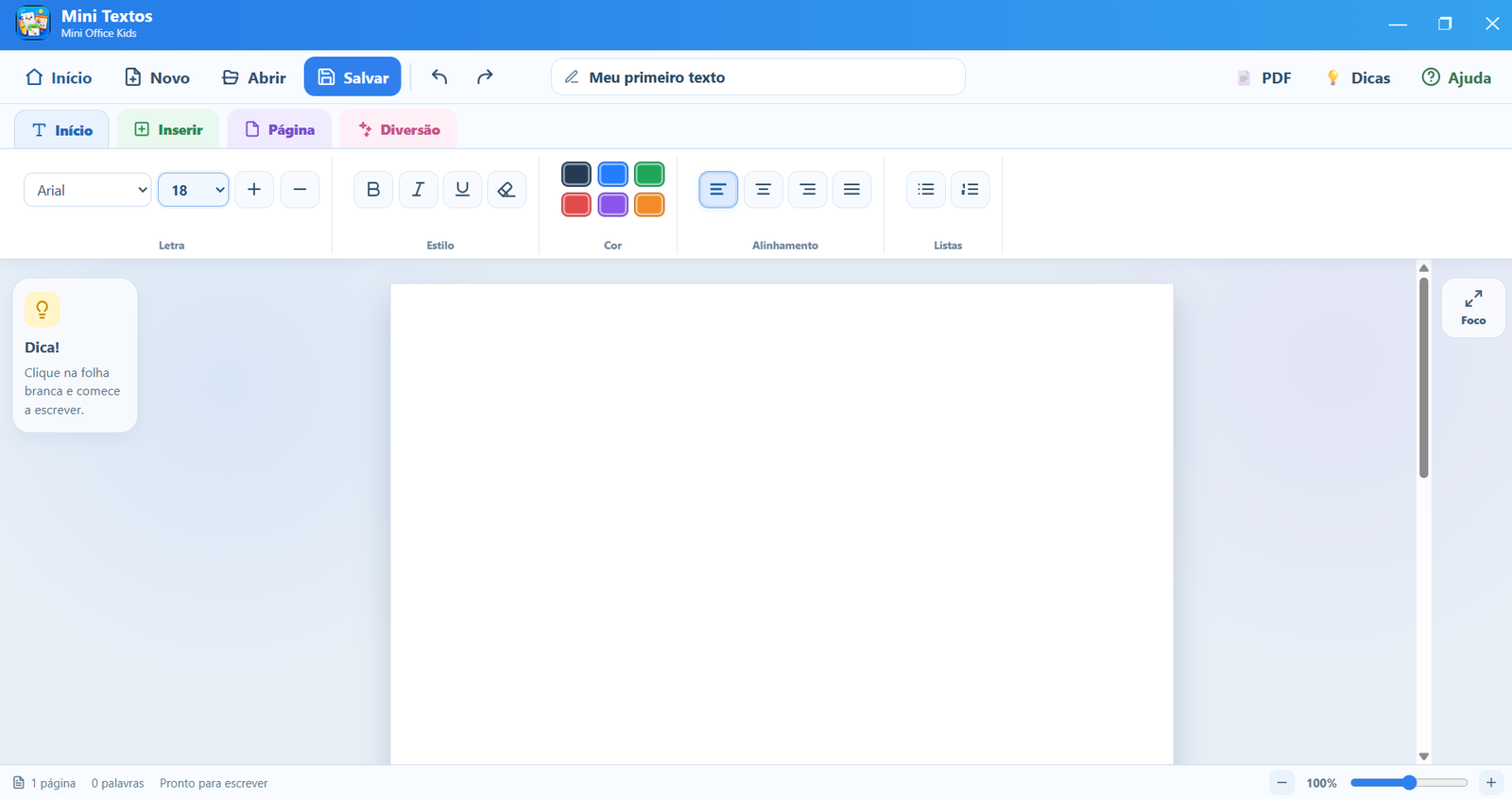Pick the dark navy color swatch
The width and height of the screenshot is (1512, 799).
(576, 175)
